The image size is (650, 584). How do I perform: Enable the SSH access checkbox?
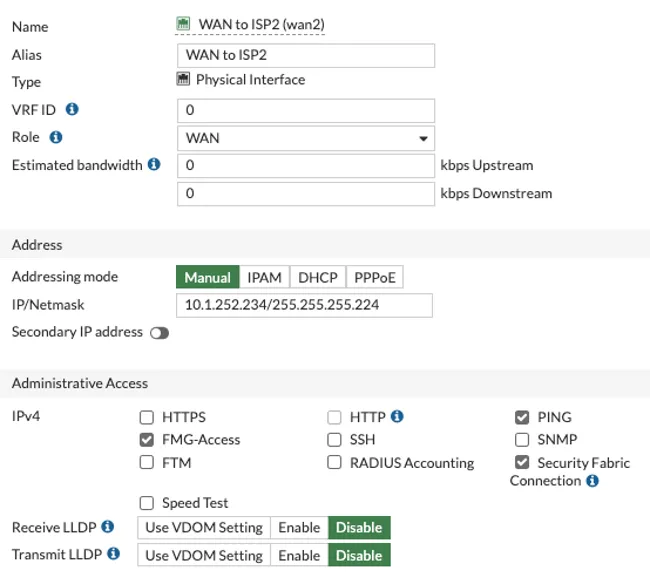tap(334, 440)
